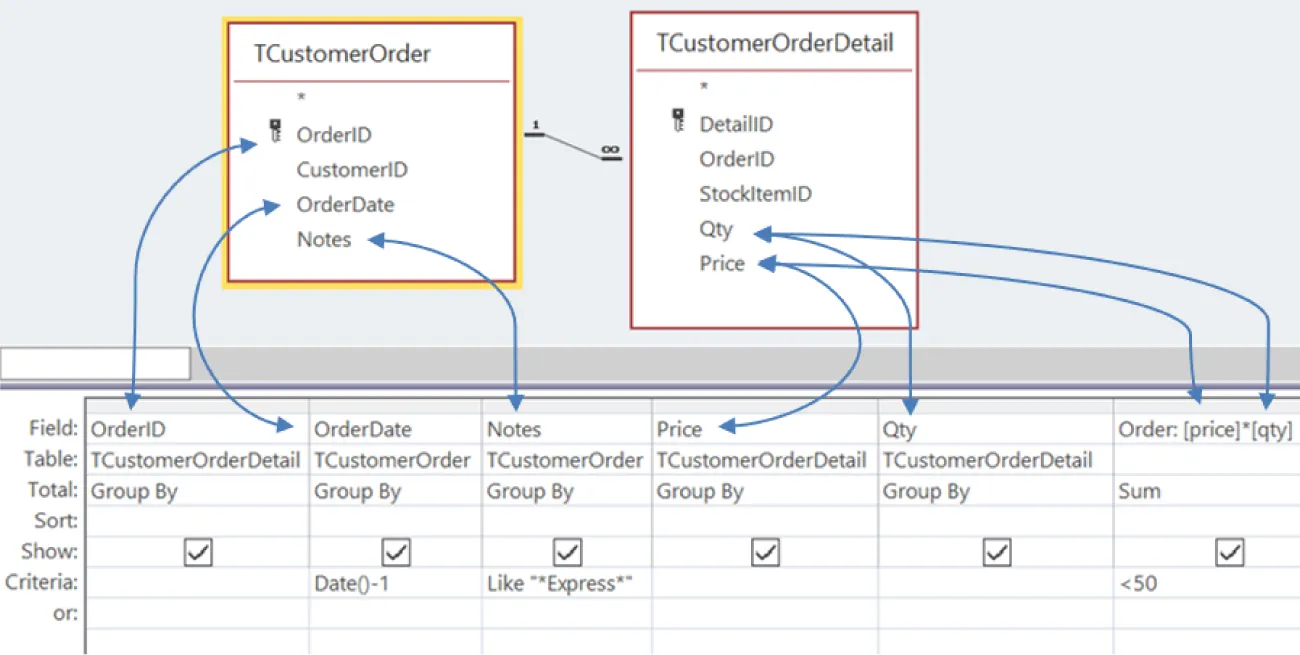Select StockItemID in the TCustomerOrderDetail list

755,193
